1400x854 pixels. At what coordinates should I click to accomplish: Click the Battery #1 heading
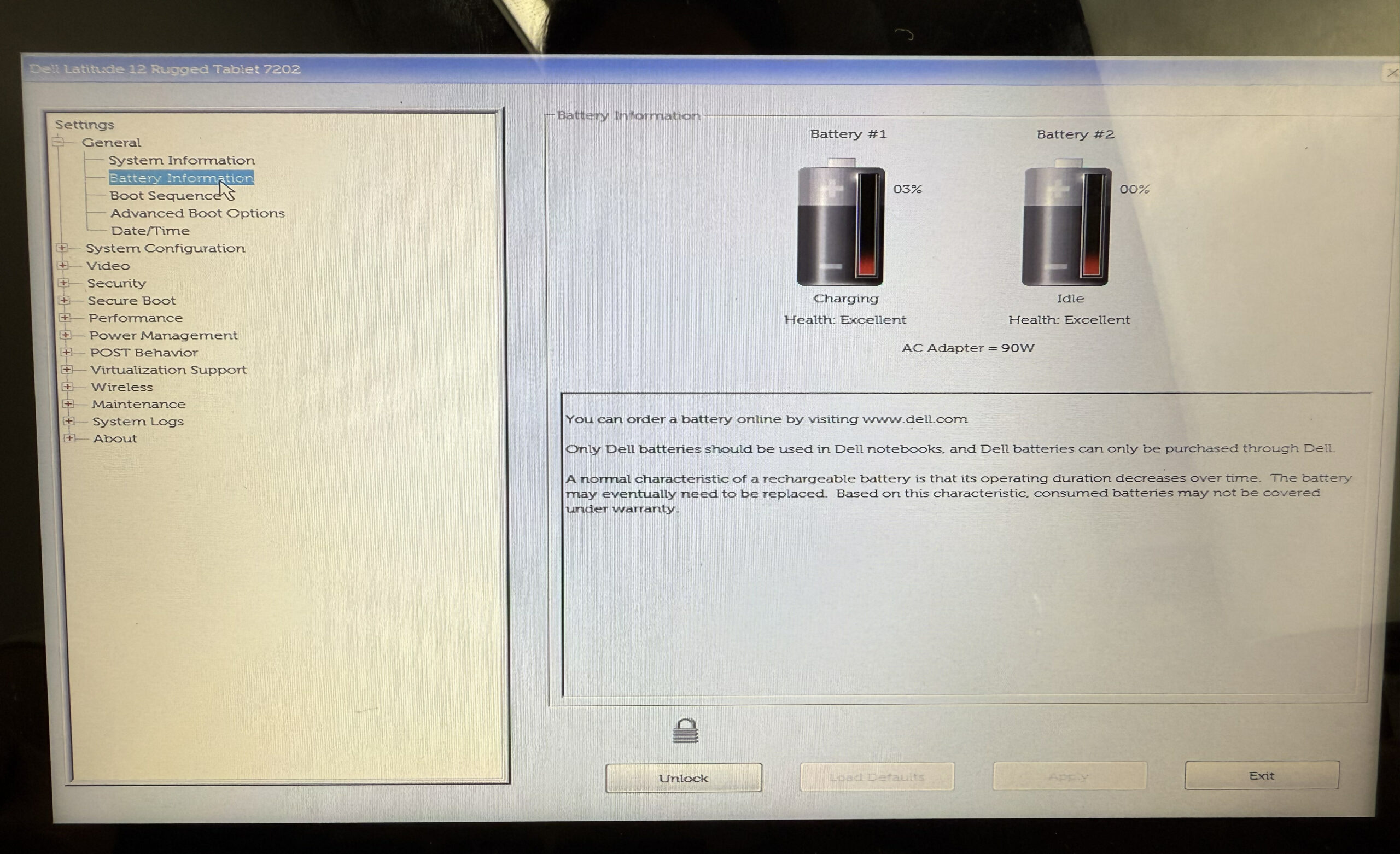coord(848,134)
